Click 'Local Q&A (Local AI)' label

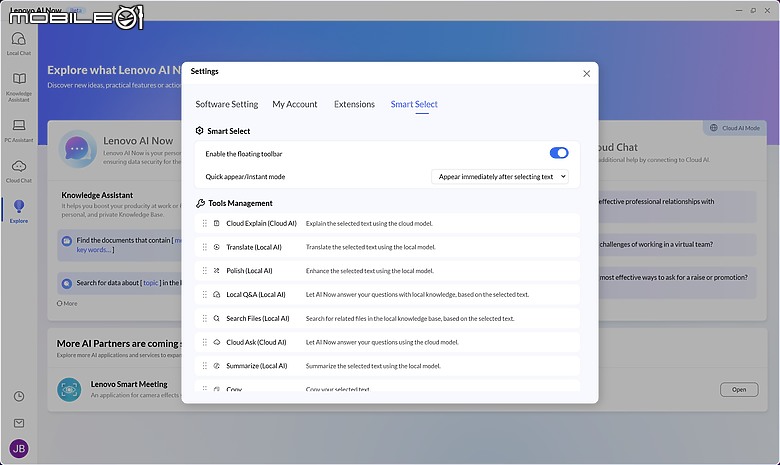pyautogui.click(x=256, y=294)
